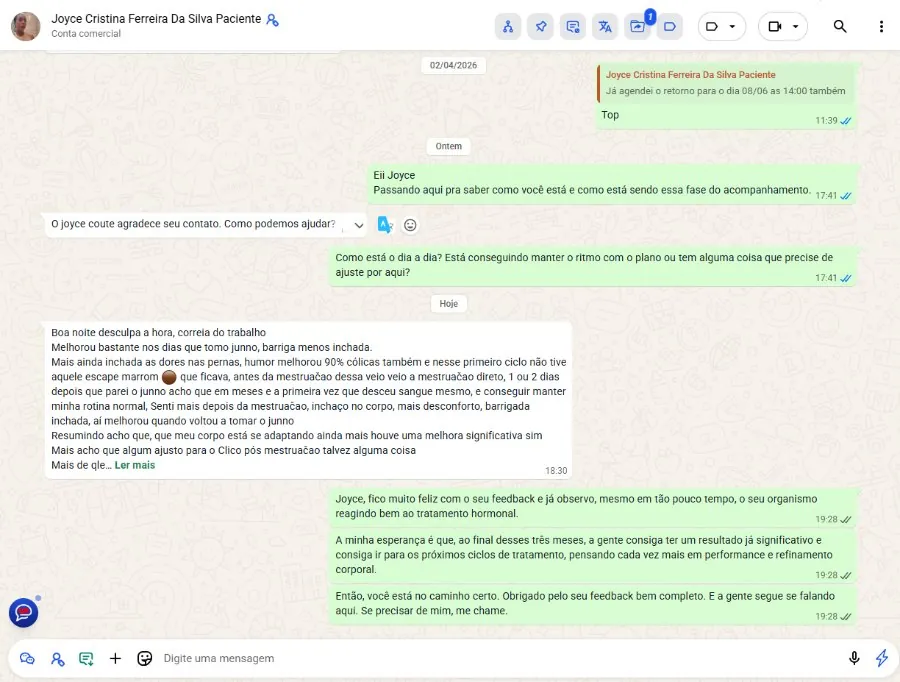Click the chat bubbles icon in the message bar
The width and height of the screenshot is (900, 682).
coord(27,658)
